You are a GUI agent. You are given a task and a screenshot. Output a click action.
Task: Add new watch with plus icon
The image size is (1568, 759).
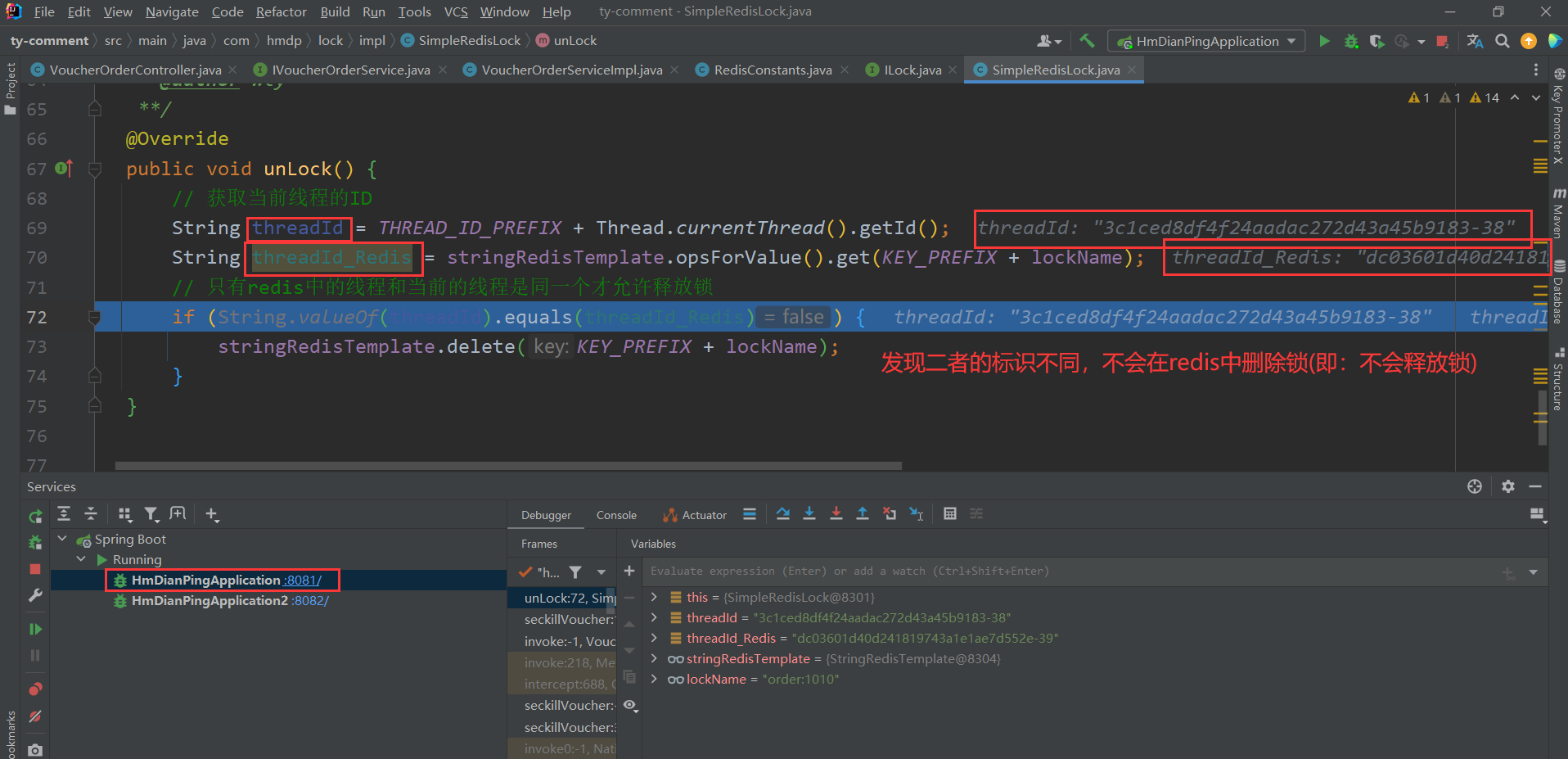pos(629,571)
